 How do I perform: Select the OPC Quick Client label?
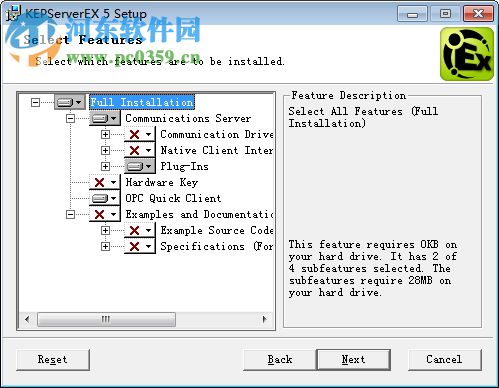pyautogui.click(x=173, y=198)
